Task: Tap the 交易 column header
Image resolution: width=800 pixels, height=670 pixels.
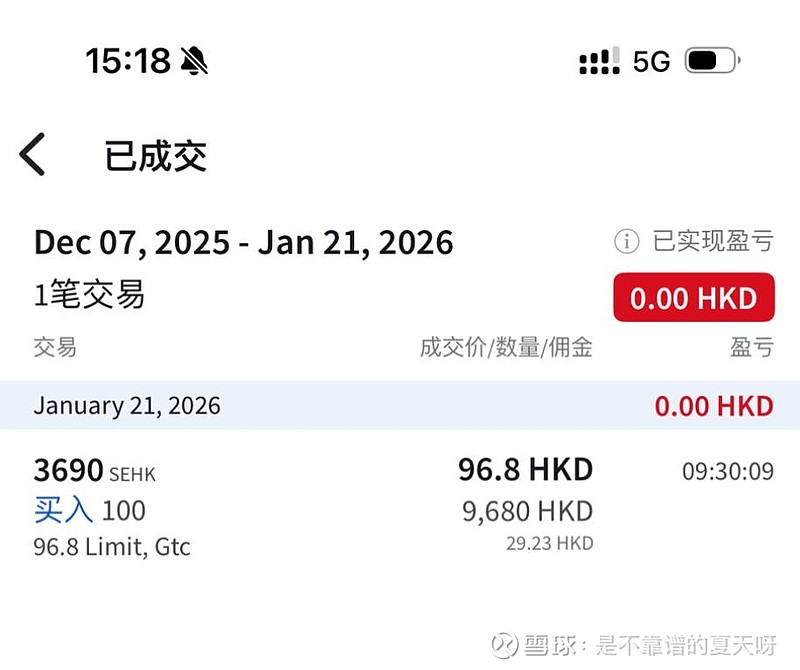Action: [x=55, y=347]
